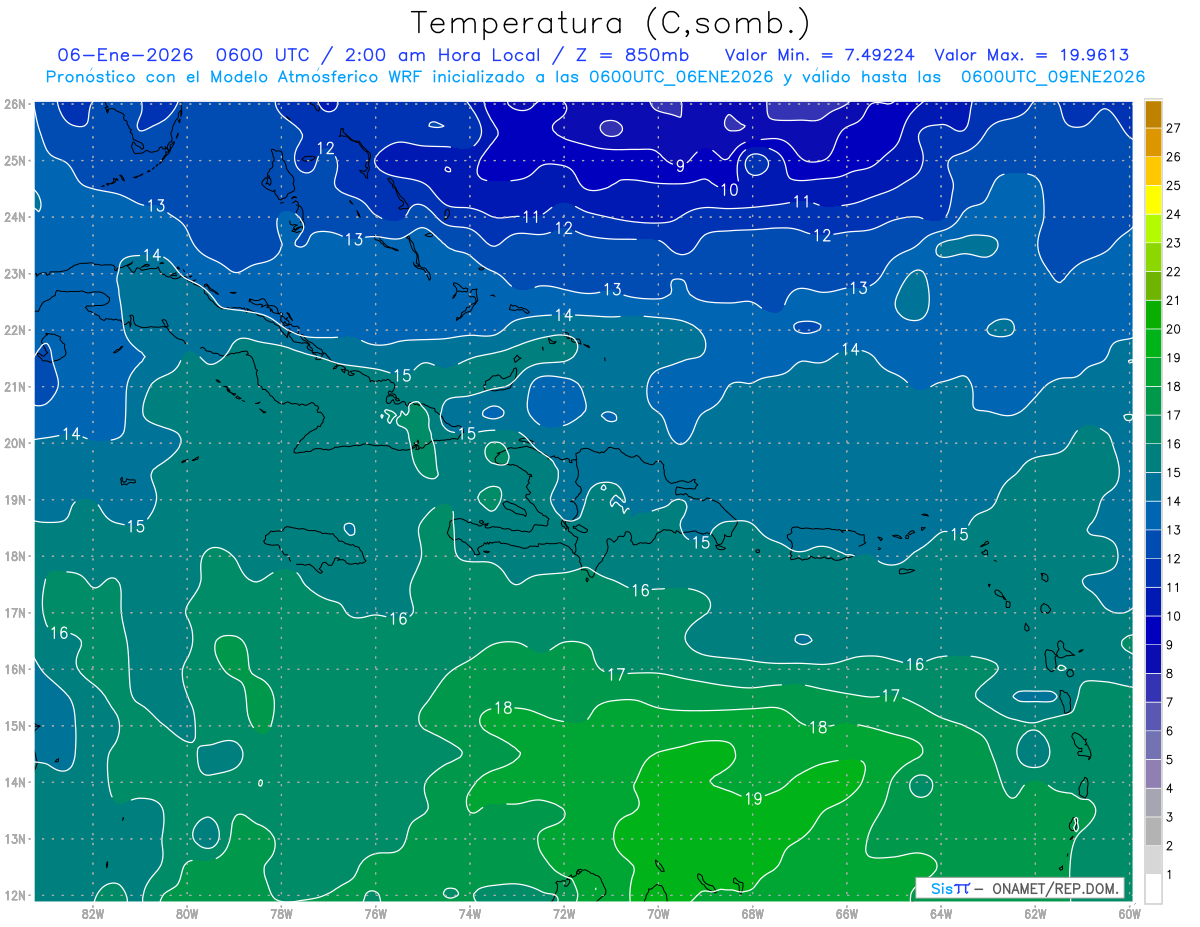
Task: Click the '19' contour label on the map
Action: (754, 798)
